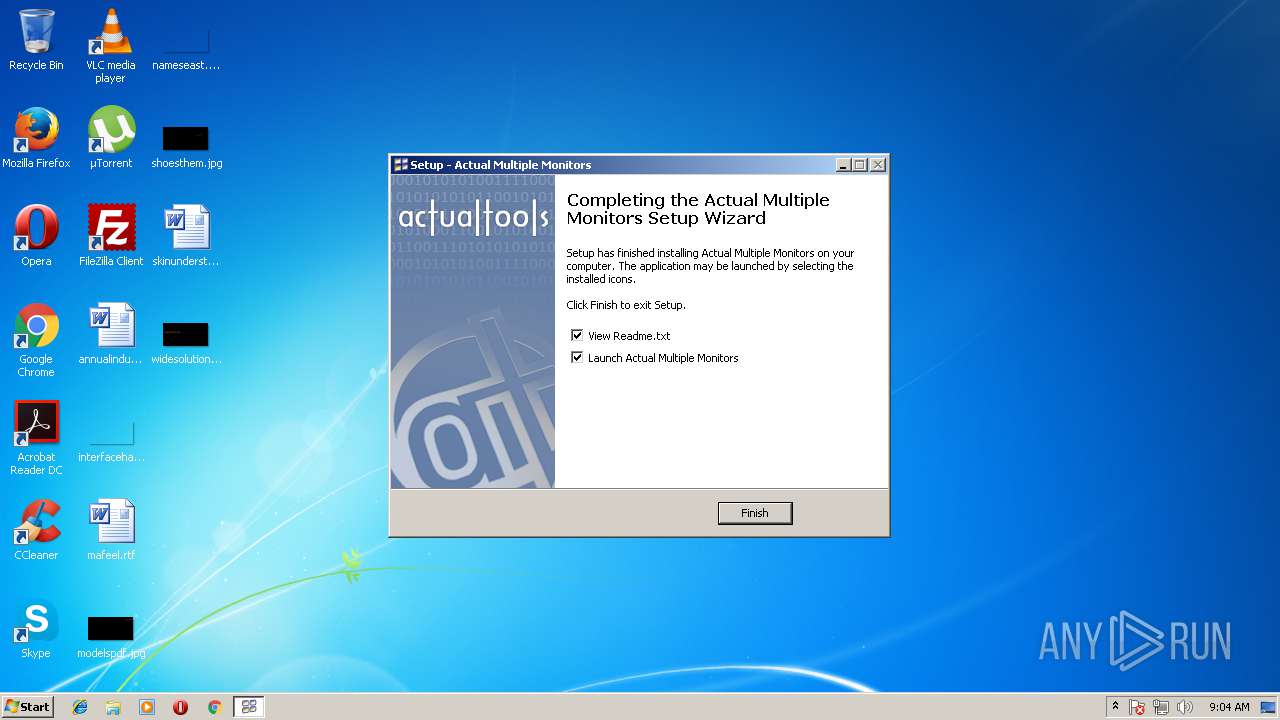Select Acrobat Reader DC desktop shortcut

[36, 438]
